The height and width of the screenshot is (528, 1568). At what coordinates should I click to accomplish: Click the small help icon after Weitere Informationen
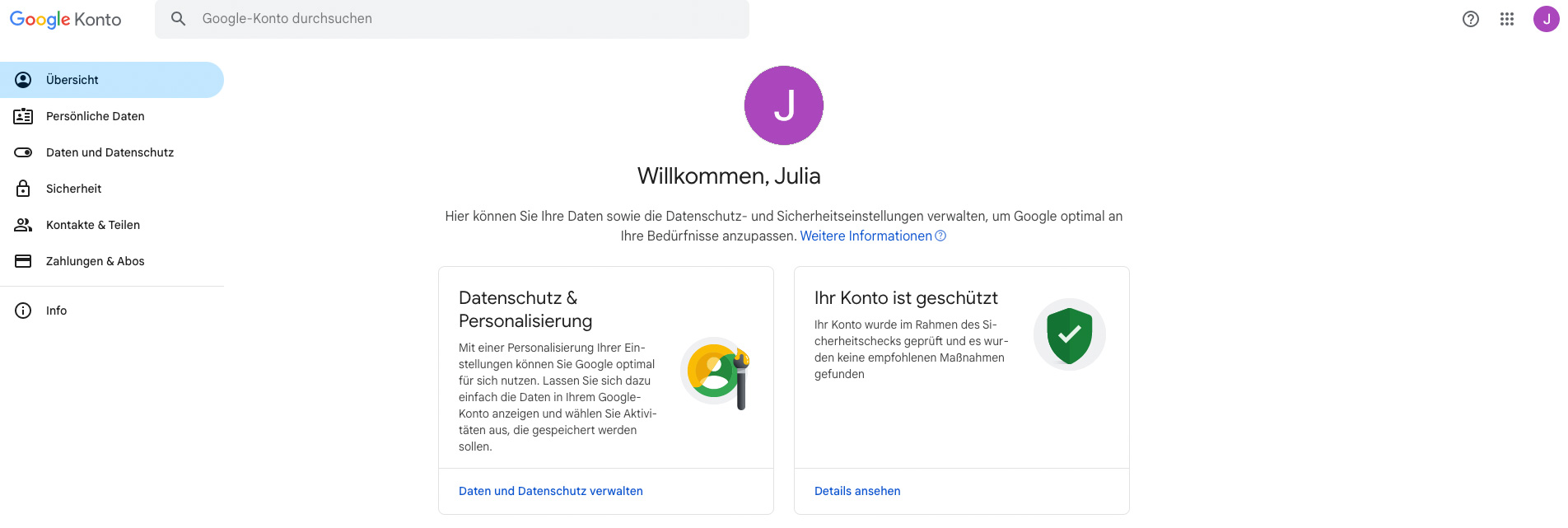pos(940,236)
